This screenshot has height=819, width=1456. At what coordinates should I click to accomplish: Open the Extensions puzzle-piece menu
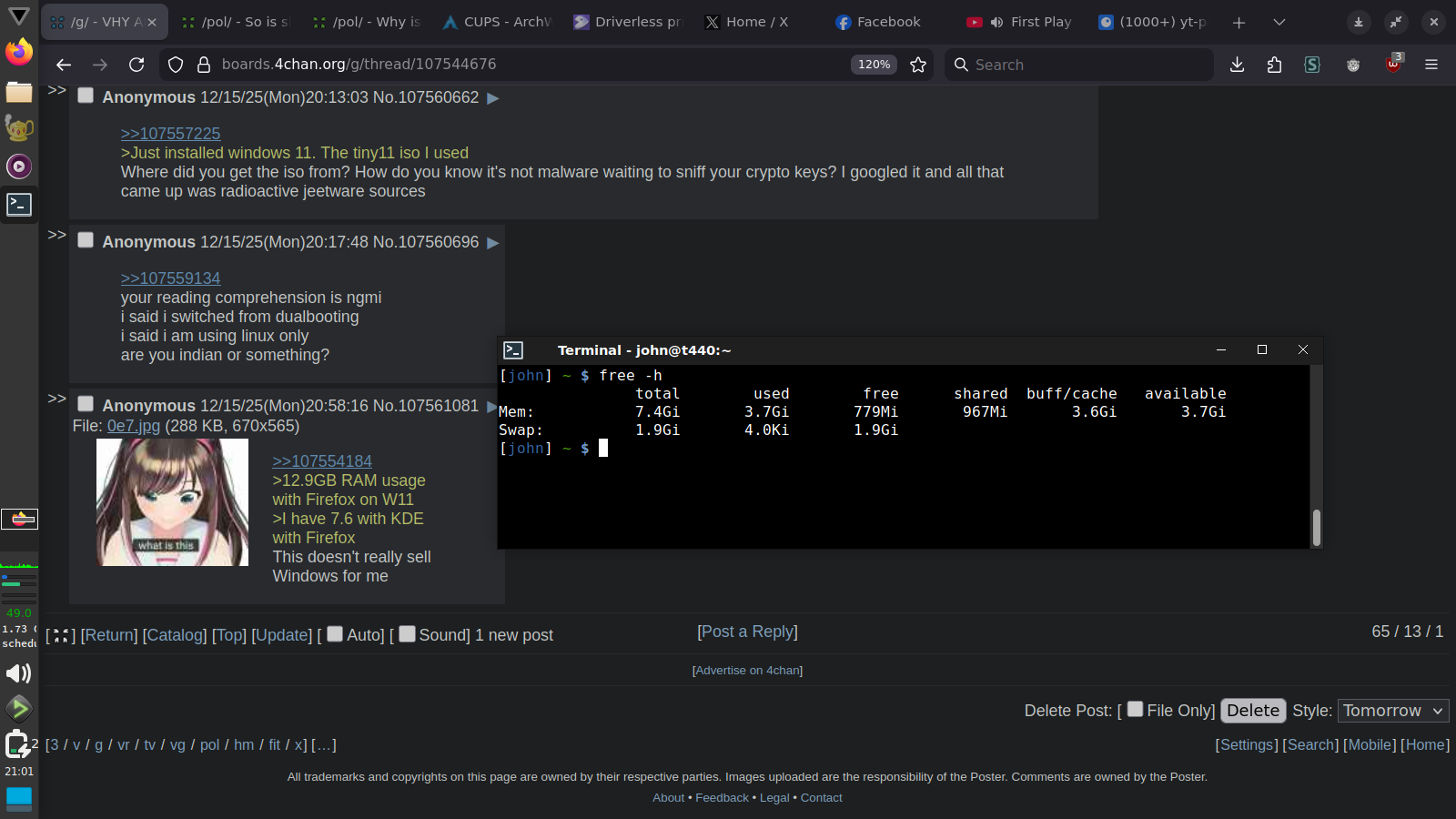point(1274,65)
